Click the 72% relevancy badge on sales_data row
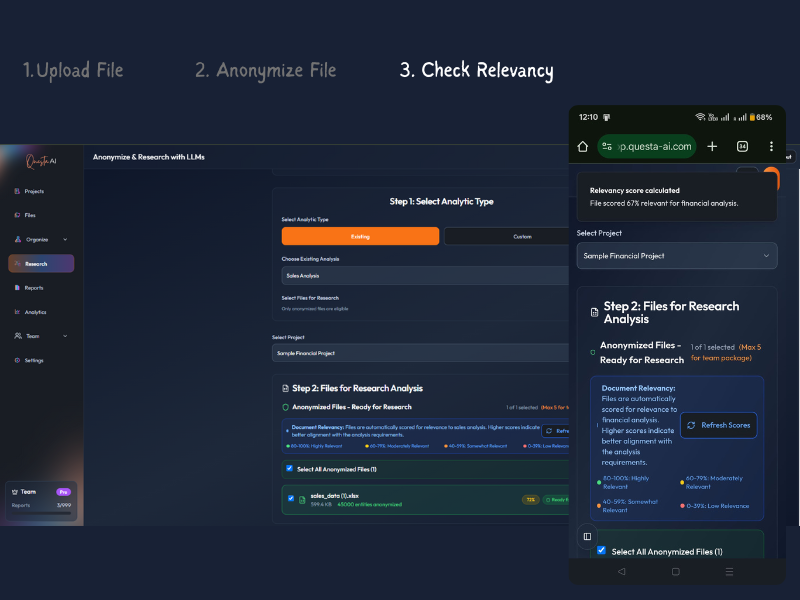The height and width of the screenshot is (600, 800). 531,499
